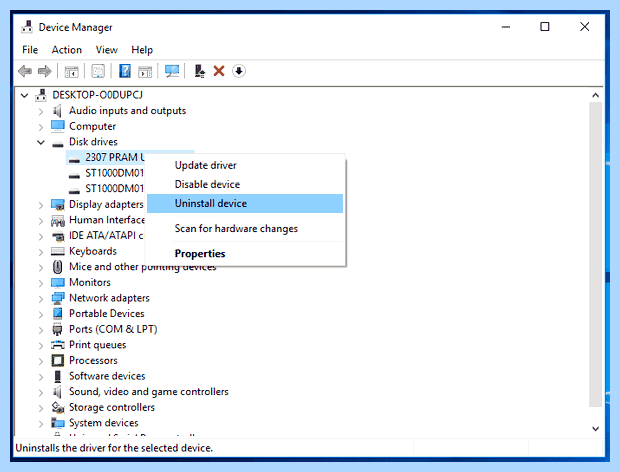The image size is (620, 472).
Task: Open the Action menu
Action: (x=66, y=50)
